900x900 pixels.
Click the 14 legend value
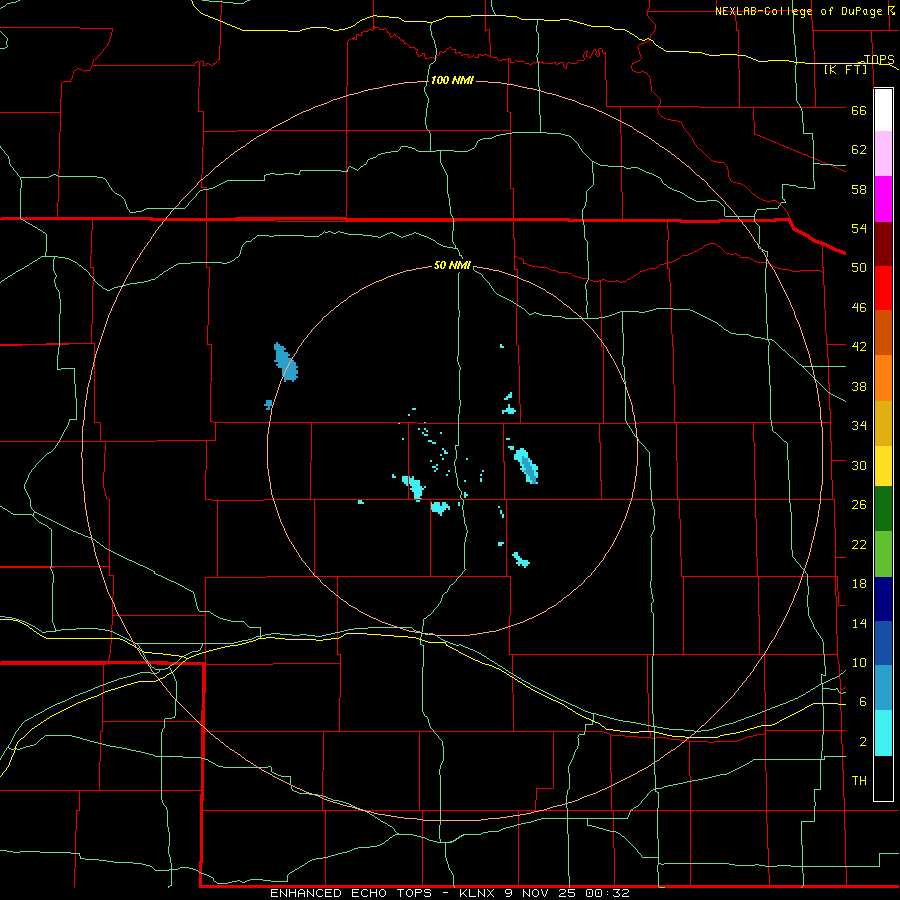tap(859, 624)
